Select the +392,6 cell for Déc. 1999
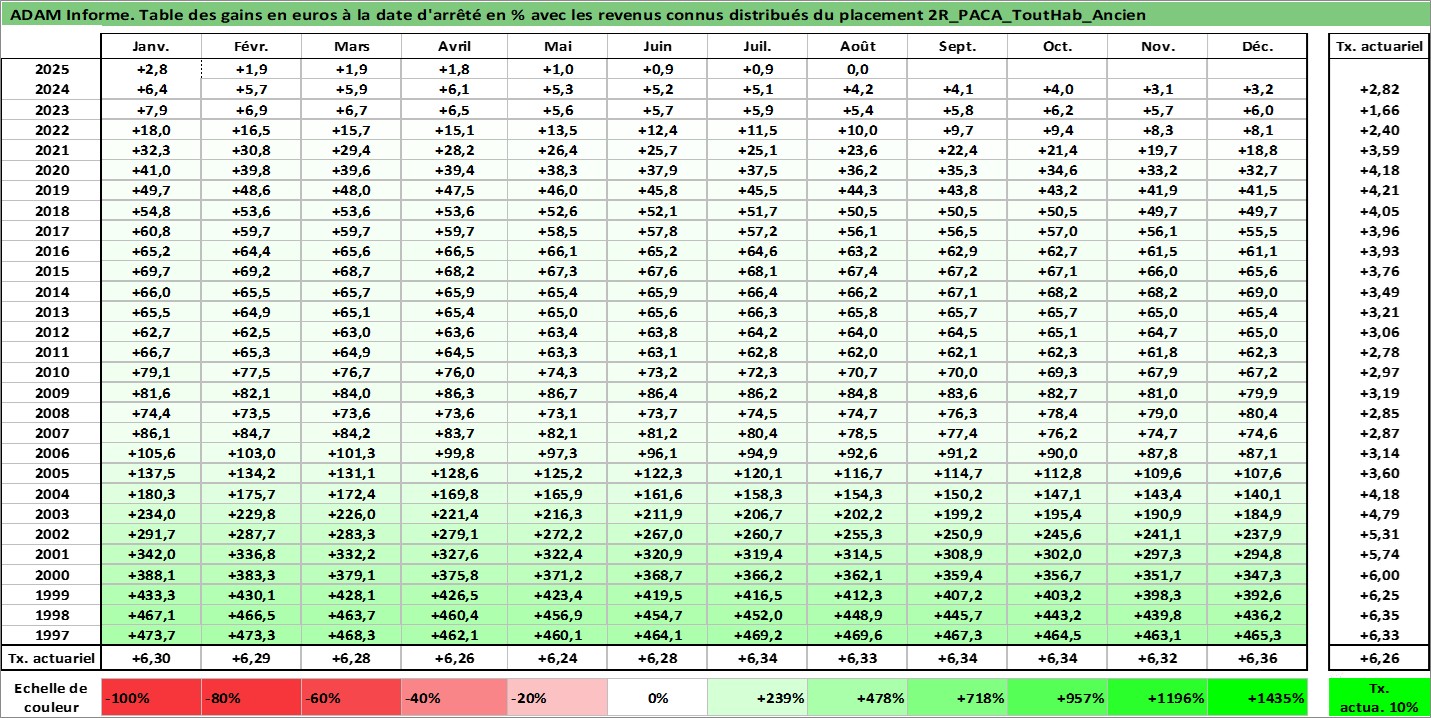1431x718 pixels. [1257, 595]
